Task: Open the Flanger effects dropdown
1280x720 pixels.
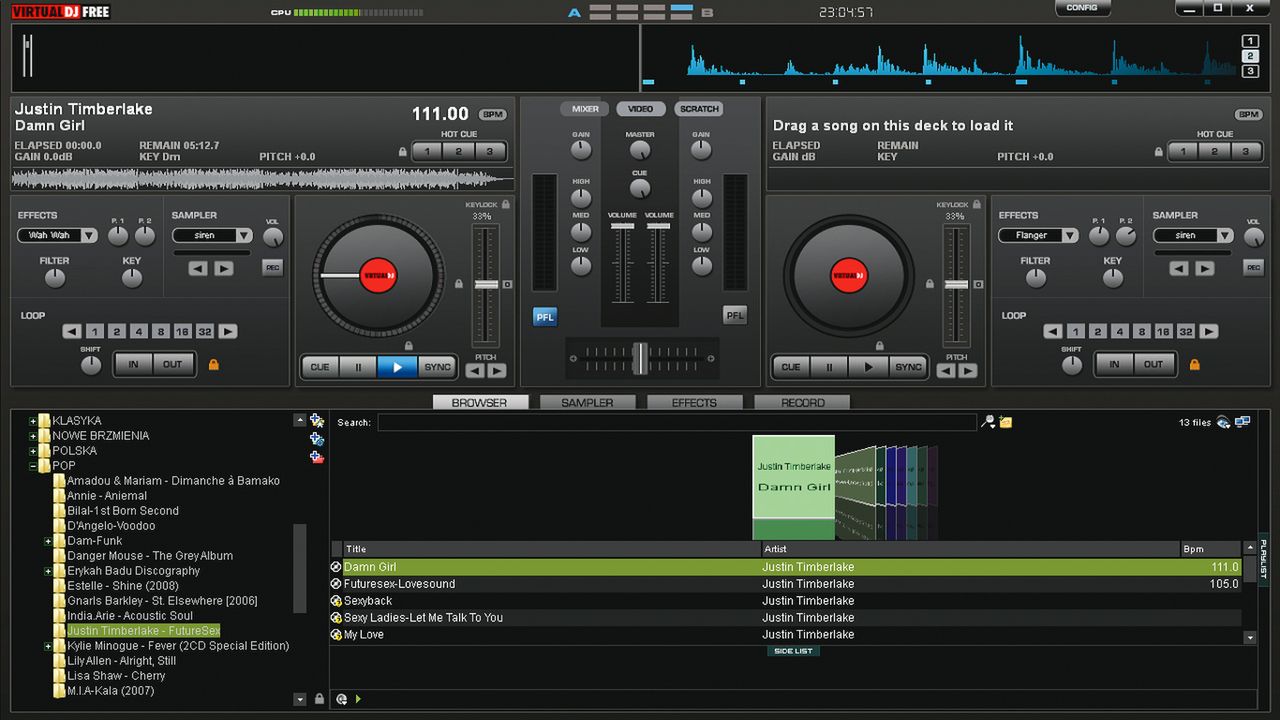Action: 1070,236
